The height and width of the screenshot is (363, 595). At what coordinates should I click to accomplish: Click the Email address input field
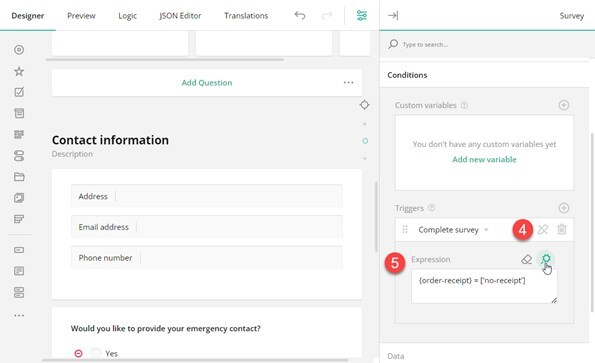pyautogui.click(x=207, y=226)
